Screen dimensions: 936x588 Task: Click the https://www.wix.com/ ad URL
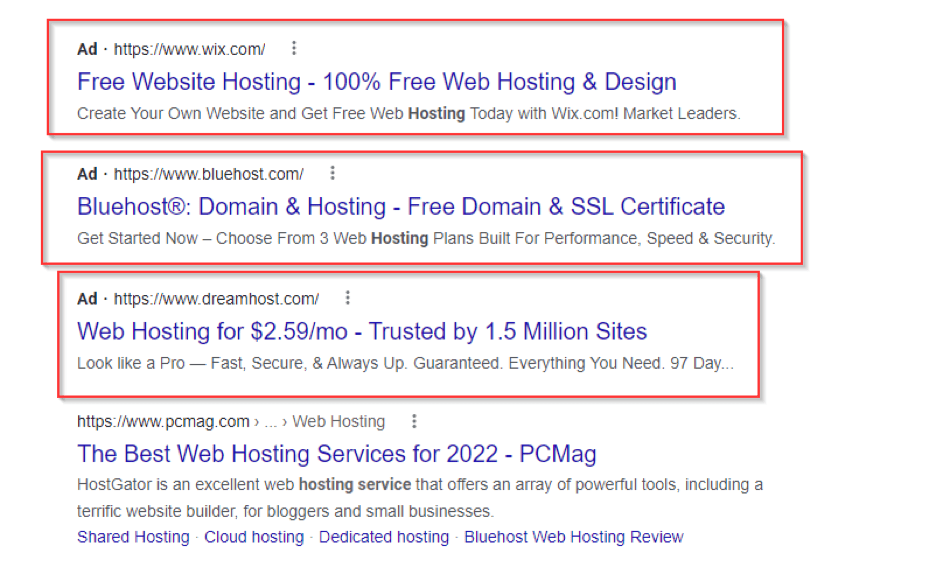(190, 49)
